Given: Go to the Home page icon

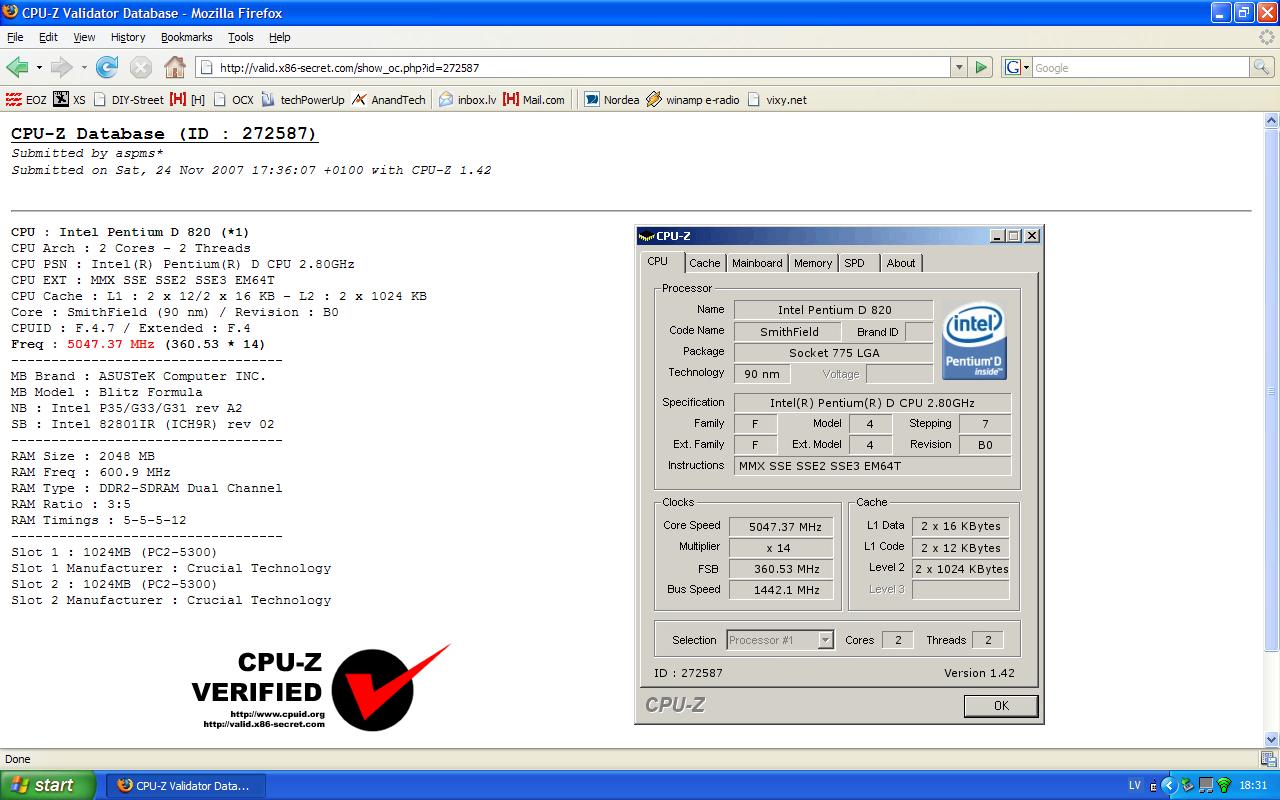Looking at the screenshot, I should [x=175, y=67].
